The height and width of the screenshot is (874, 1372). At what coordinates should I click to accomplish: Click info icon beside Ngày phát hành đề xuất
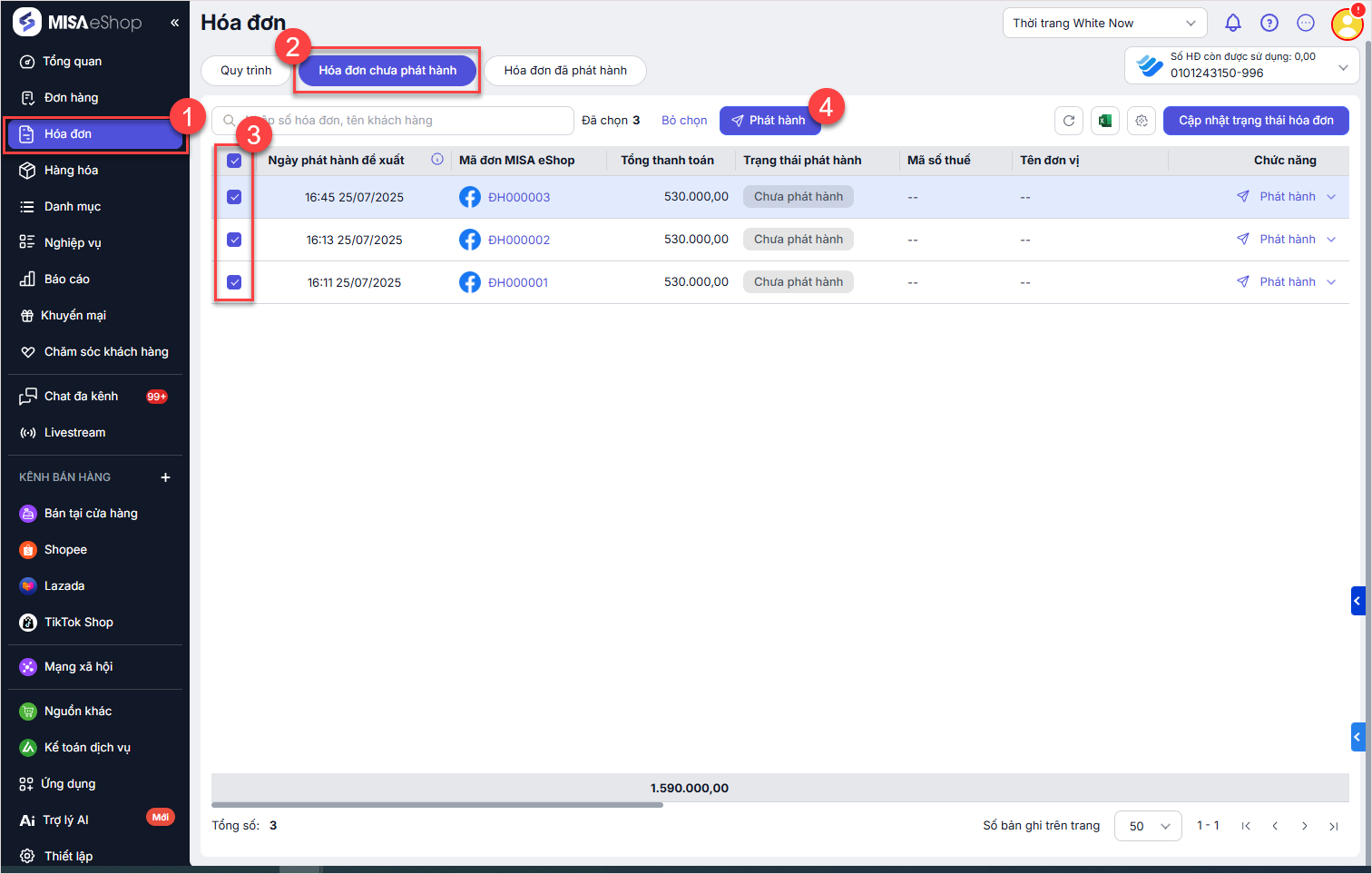point(437,160)
